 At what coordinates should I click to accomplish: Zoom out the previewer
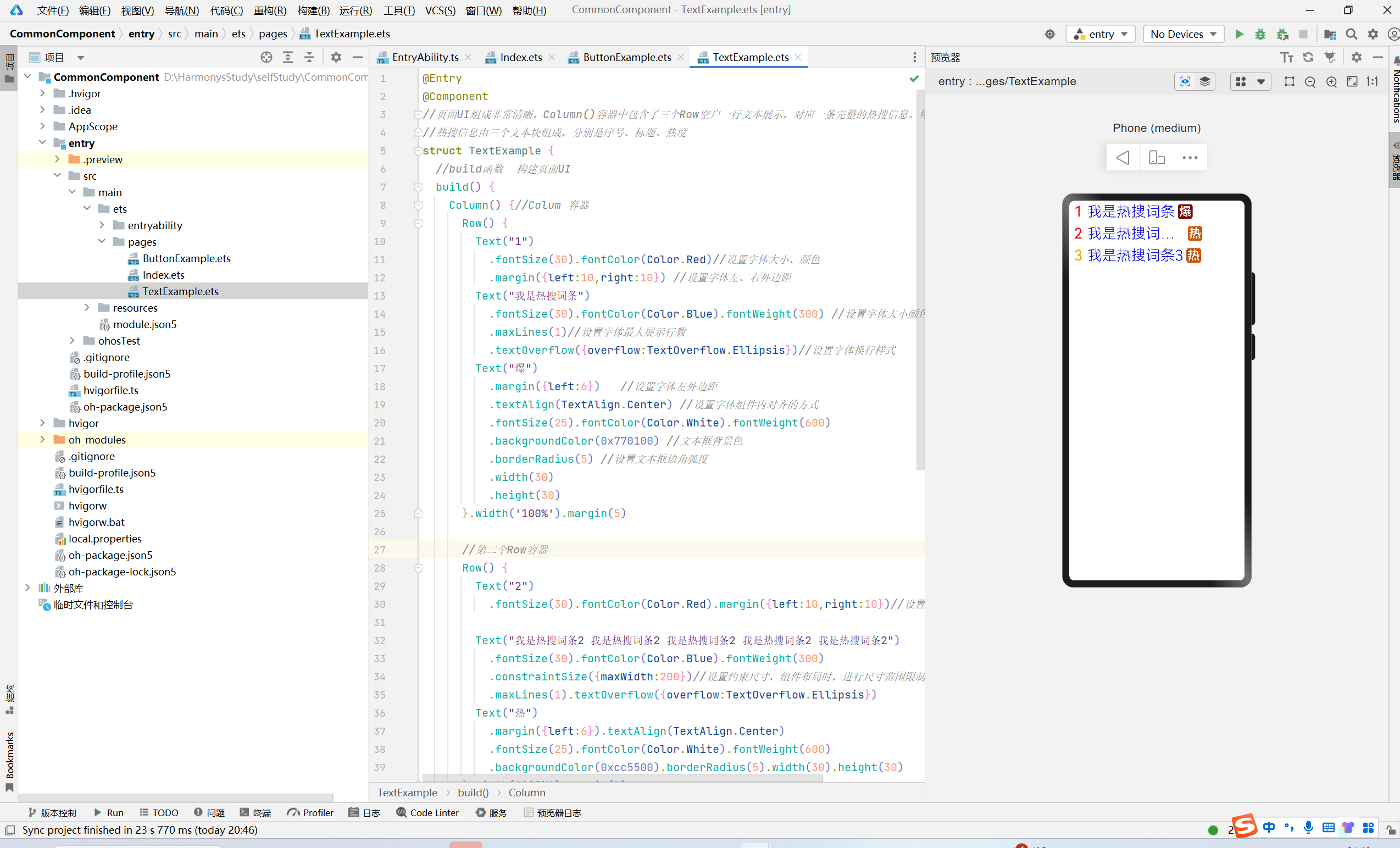tap(1310, 82)
